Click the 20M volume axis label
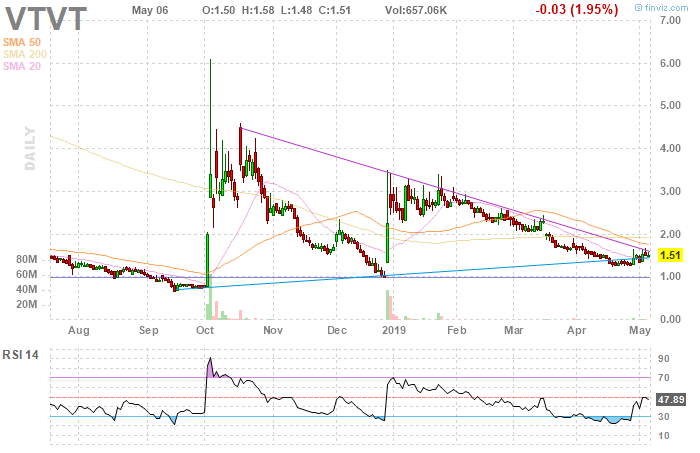The image size is (700, 453). pos(26,304)
